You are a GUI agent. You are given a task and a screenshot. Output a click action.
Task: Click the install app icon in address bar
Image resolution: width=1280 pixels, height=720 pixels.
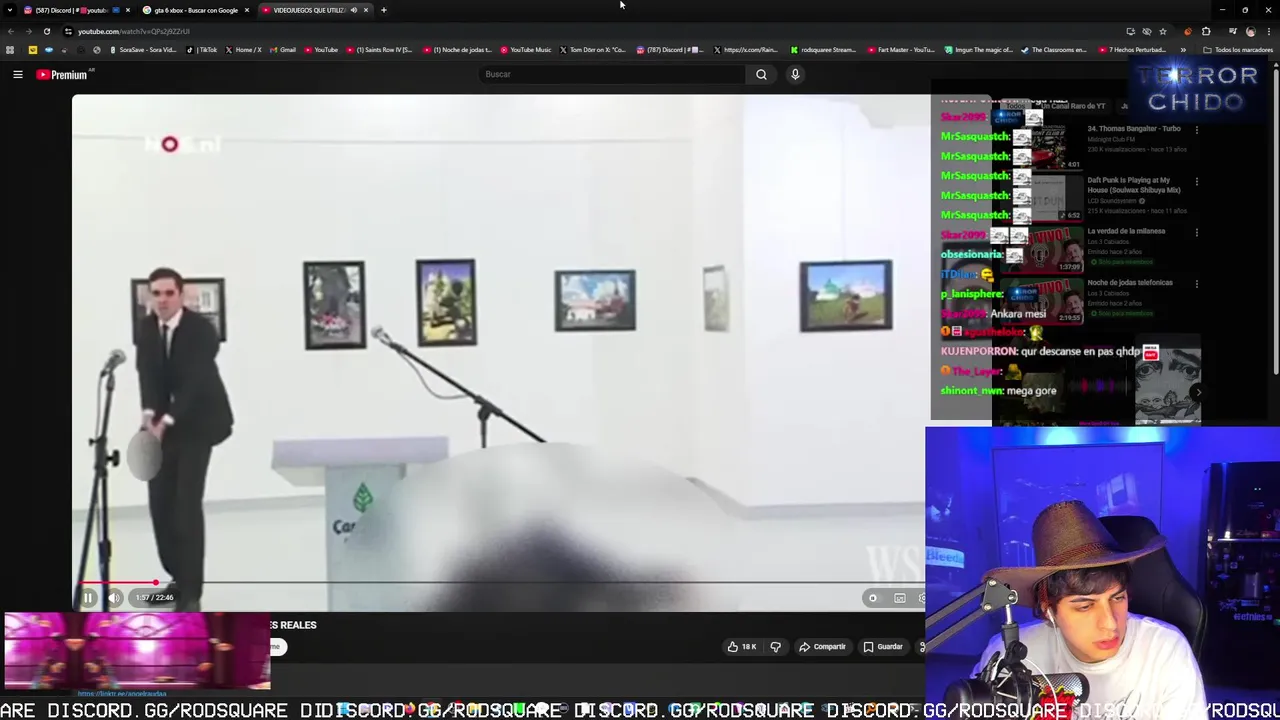pyautogui.click(x=1130, y=31)
